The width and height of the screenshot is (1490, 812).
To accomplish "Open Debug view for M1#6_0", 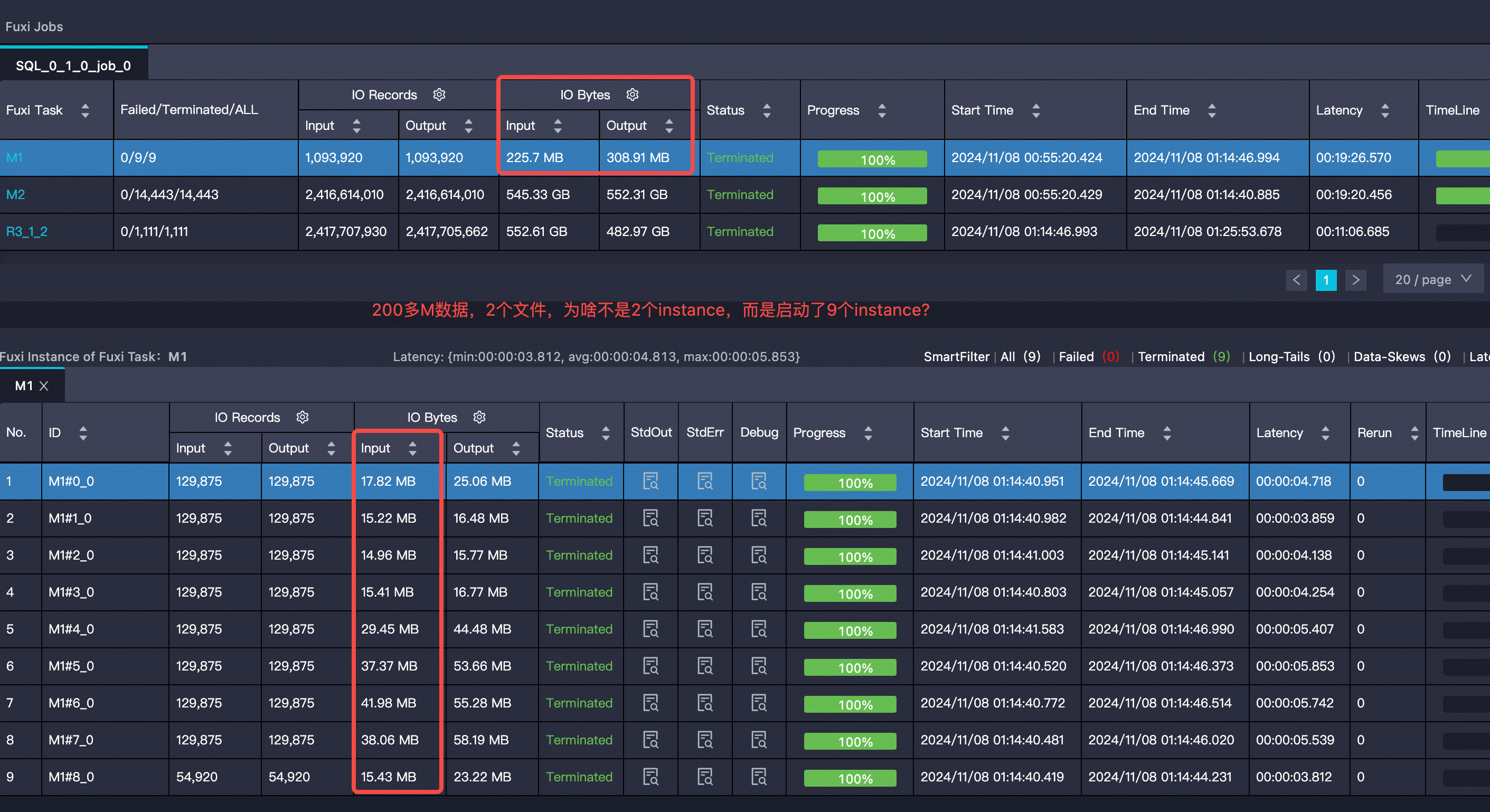I will coord(759,703).
